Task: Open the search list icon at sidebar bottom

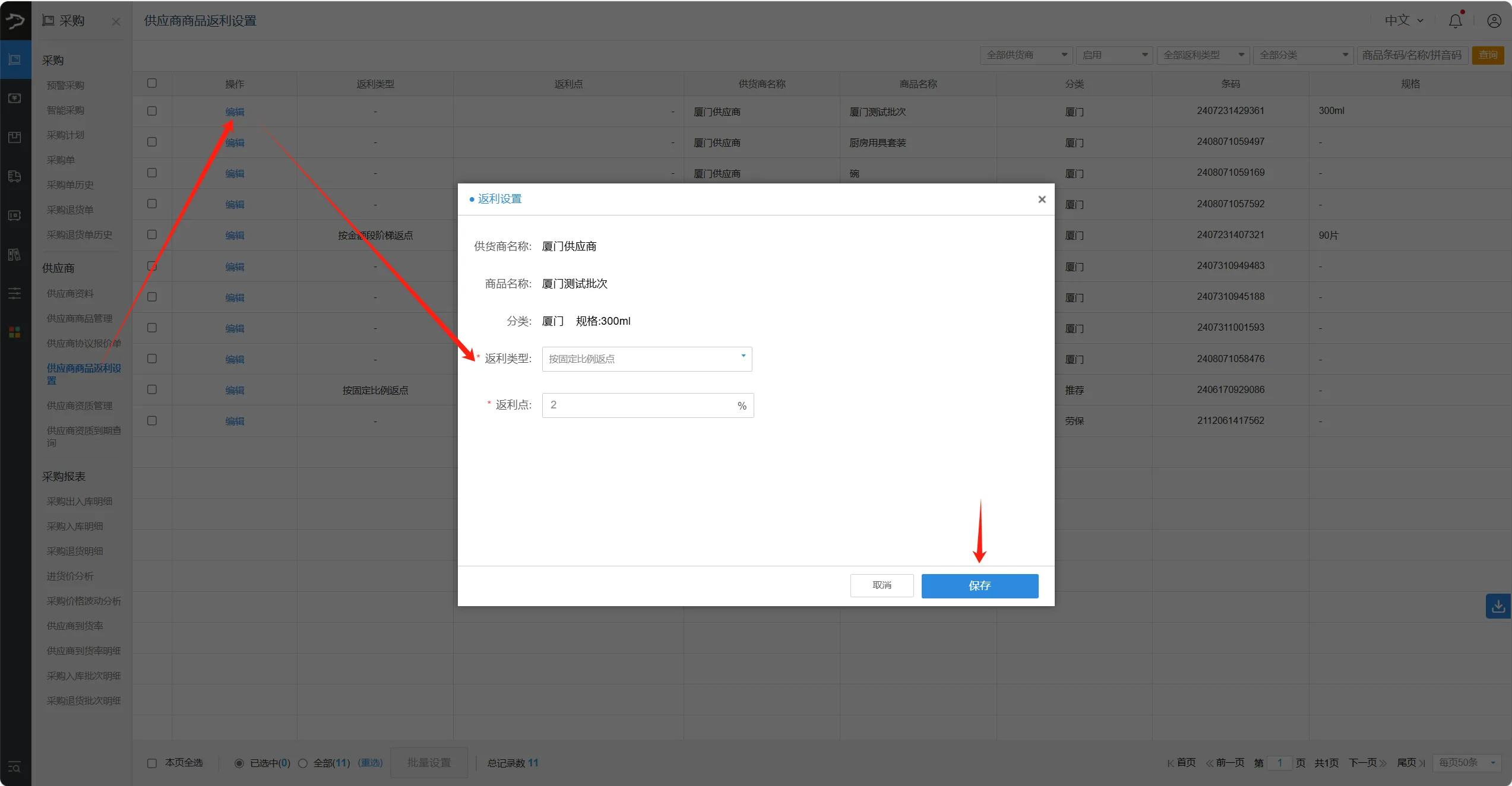Action: click(15, 767)
